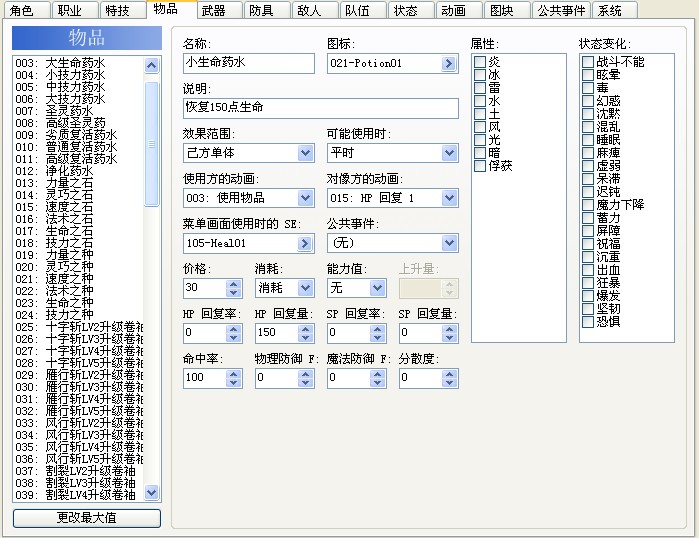Enable the 雷 attribute
Image resolution: width=699 pixels, height=538 pixels.
click(x=480, y=88)
